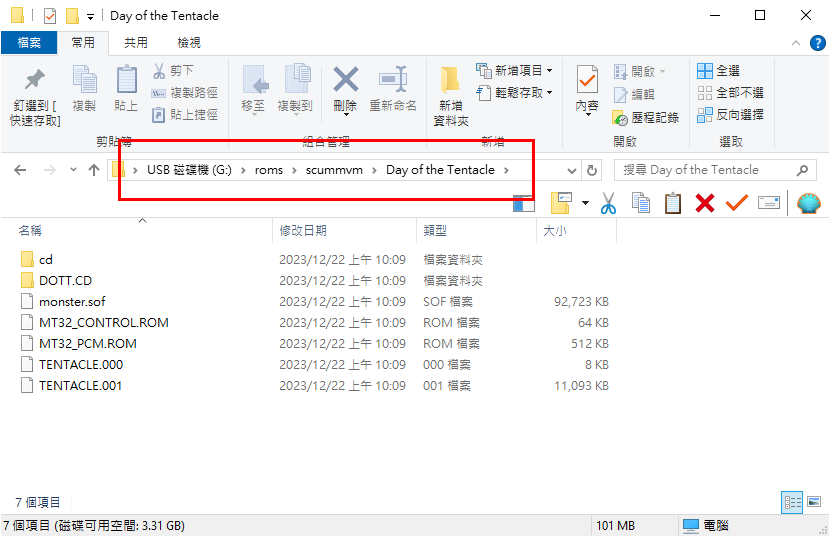Click the Copy (複製) ribbon icon
The height and width of the screenshot is (537, 830).
point(84,79)
